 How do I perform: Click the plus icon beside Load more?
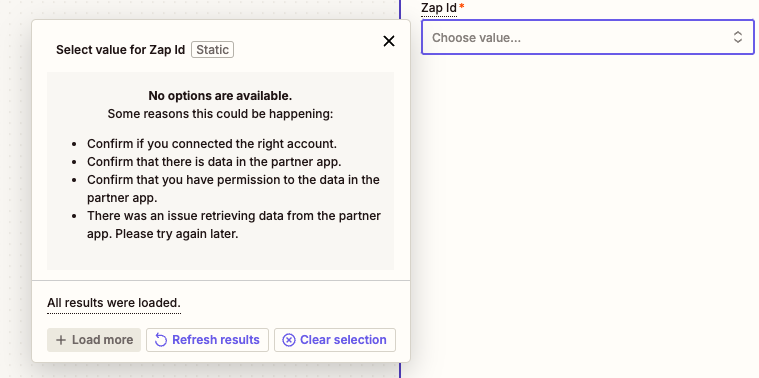tap(61, 340)
